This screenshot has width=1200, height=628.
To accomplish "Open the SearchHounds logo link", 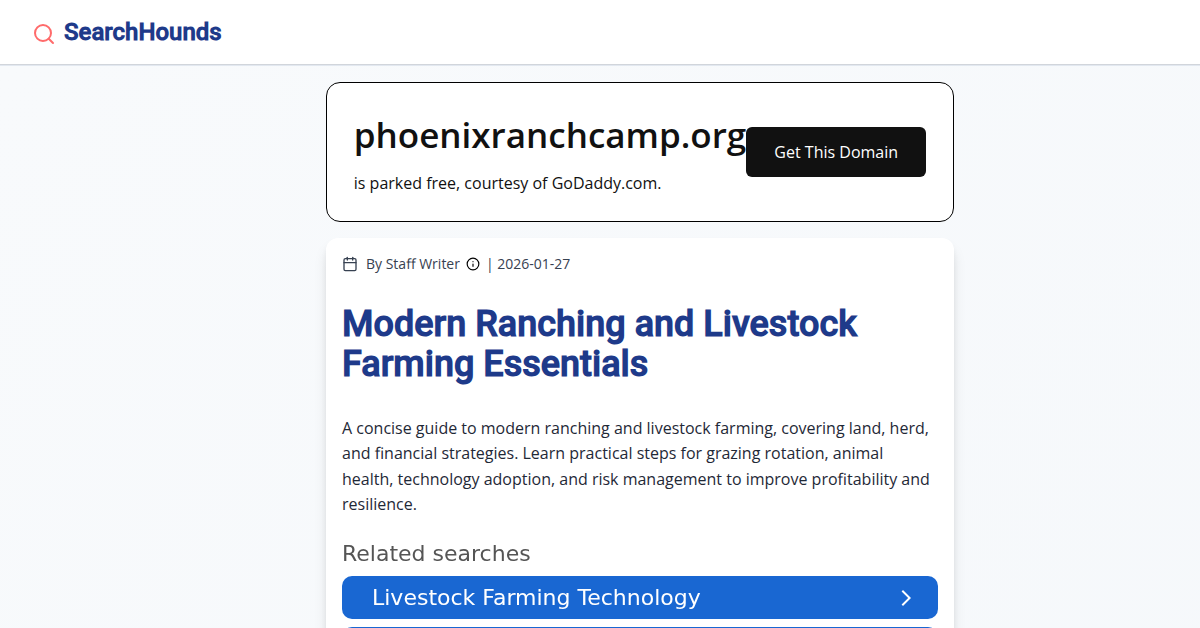I will (142, 32).
